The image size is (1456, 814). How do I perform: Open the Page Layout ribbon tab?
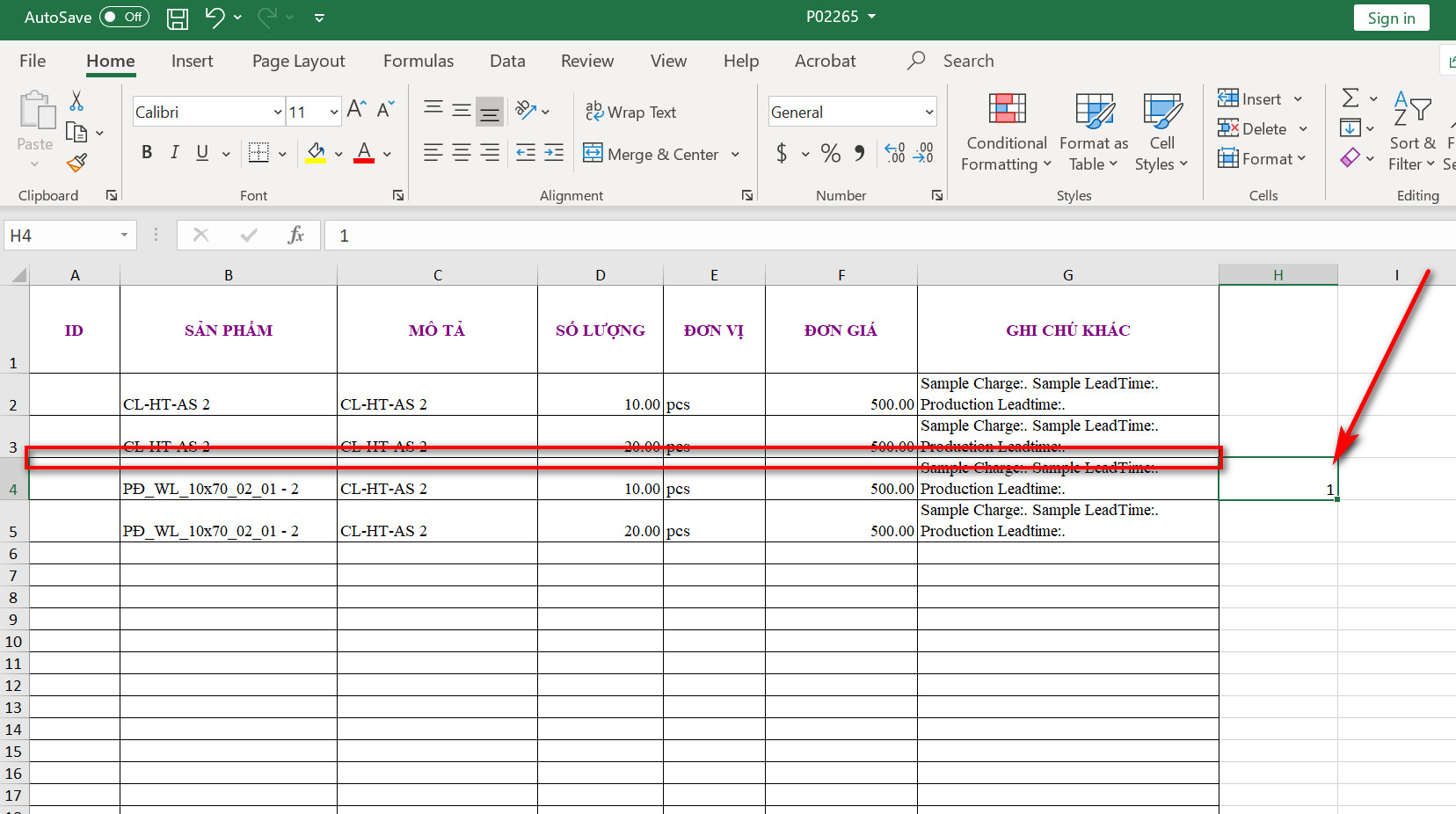[298, 61]
